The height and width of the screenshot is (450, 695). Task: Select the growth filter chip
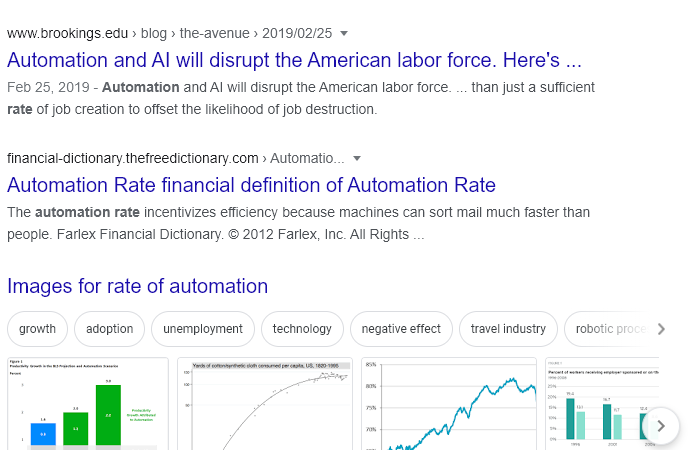[37, 329]
